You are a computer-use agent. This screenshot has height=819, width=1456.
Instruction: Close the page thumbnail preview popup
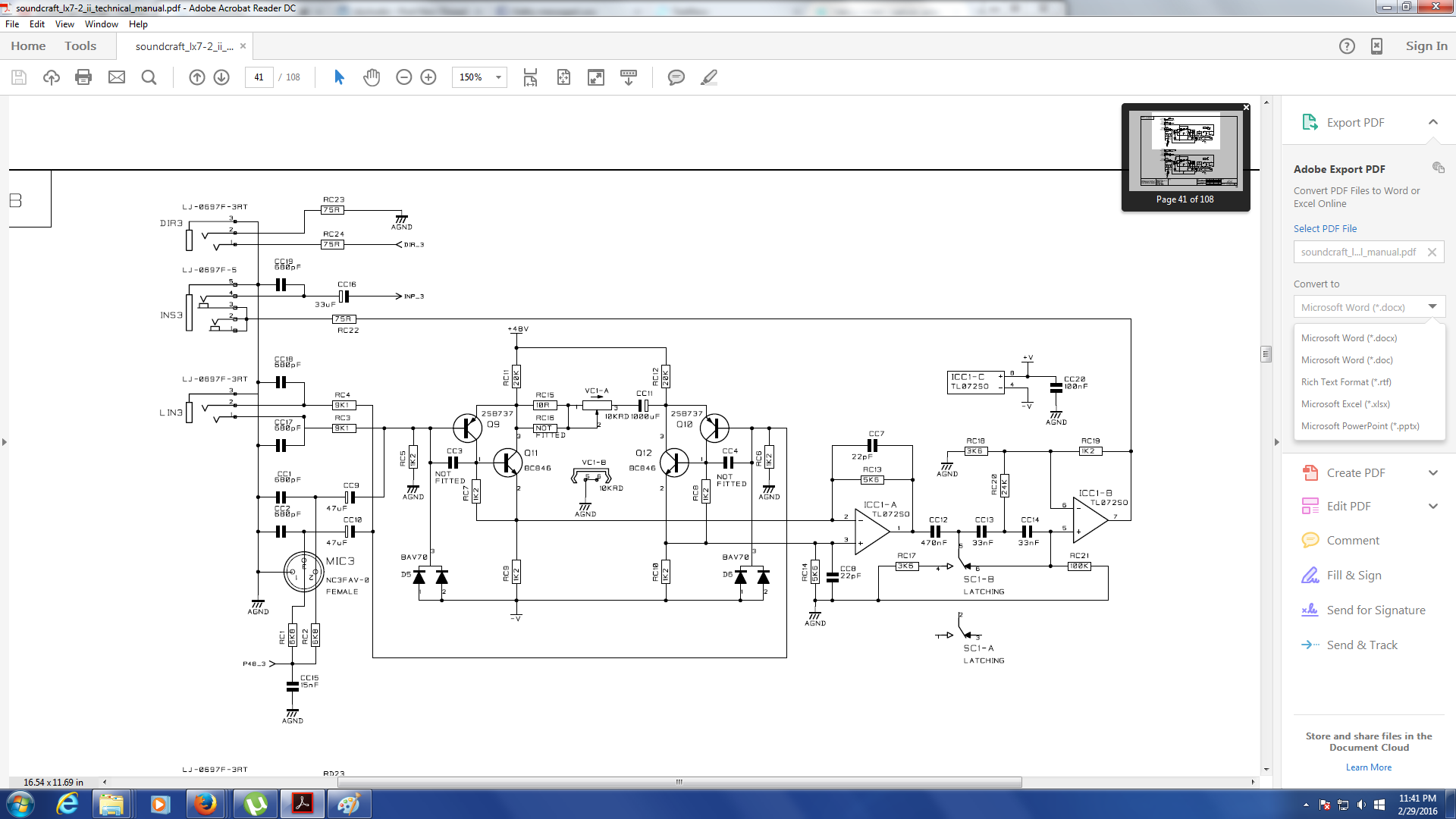[1246, 108]
